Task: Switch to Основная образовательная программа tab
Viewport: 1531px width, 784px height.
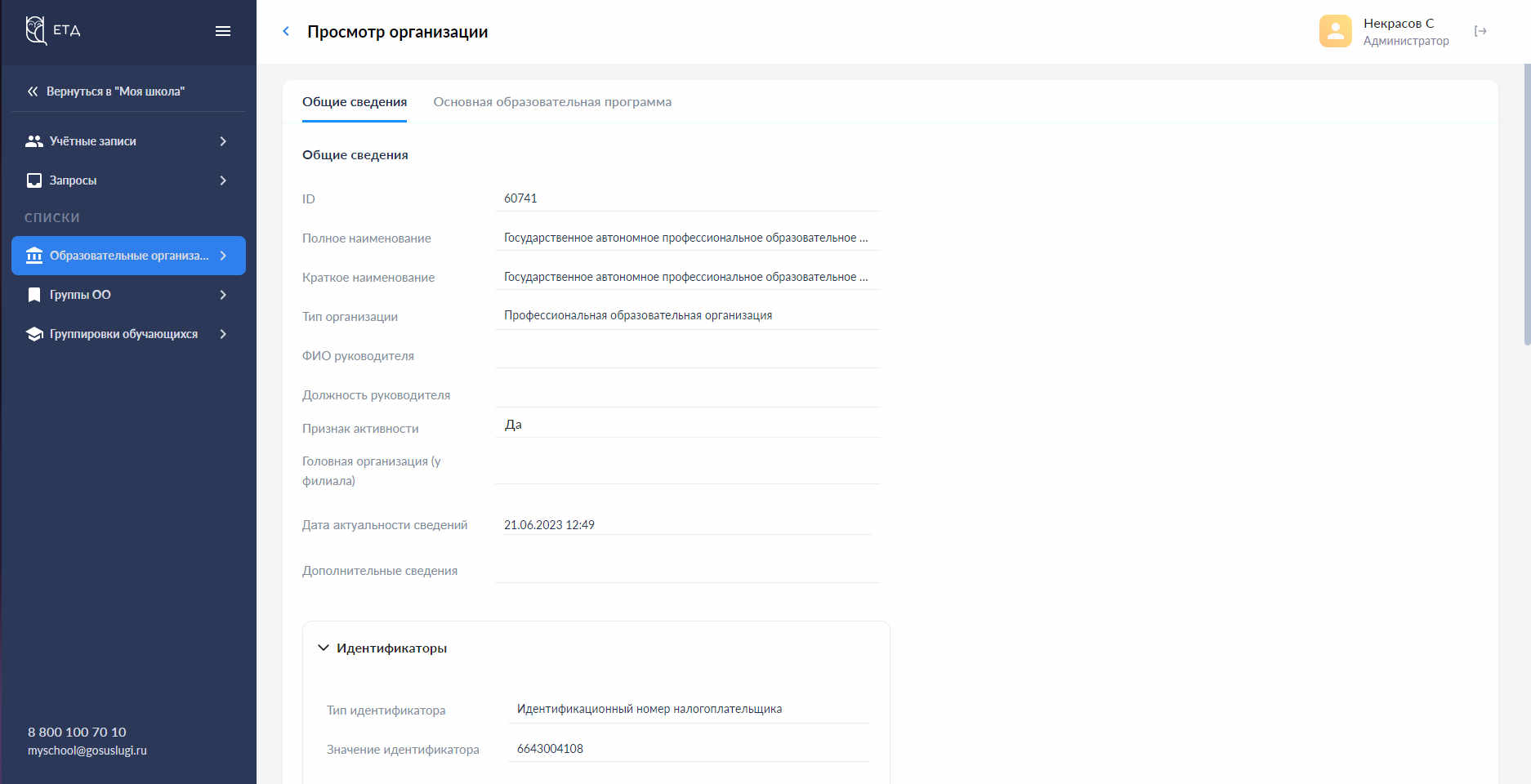Action: [552, 102]
